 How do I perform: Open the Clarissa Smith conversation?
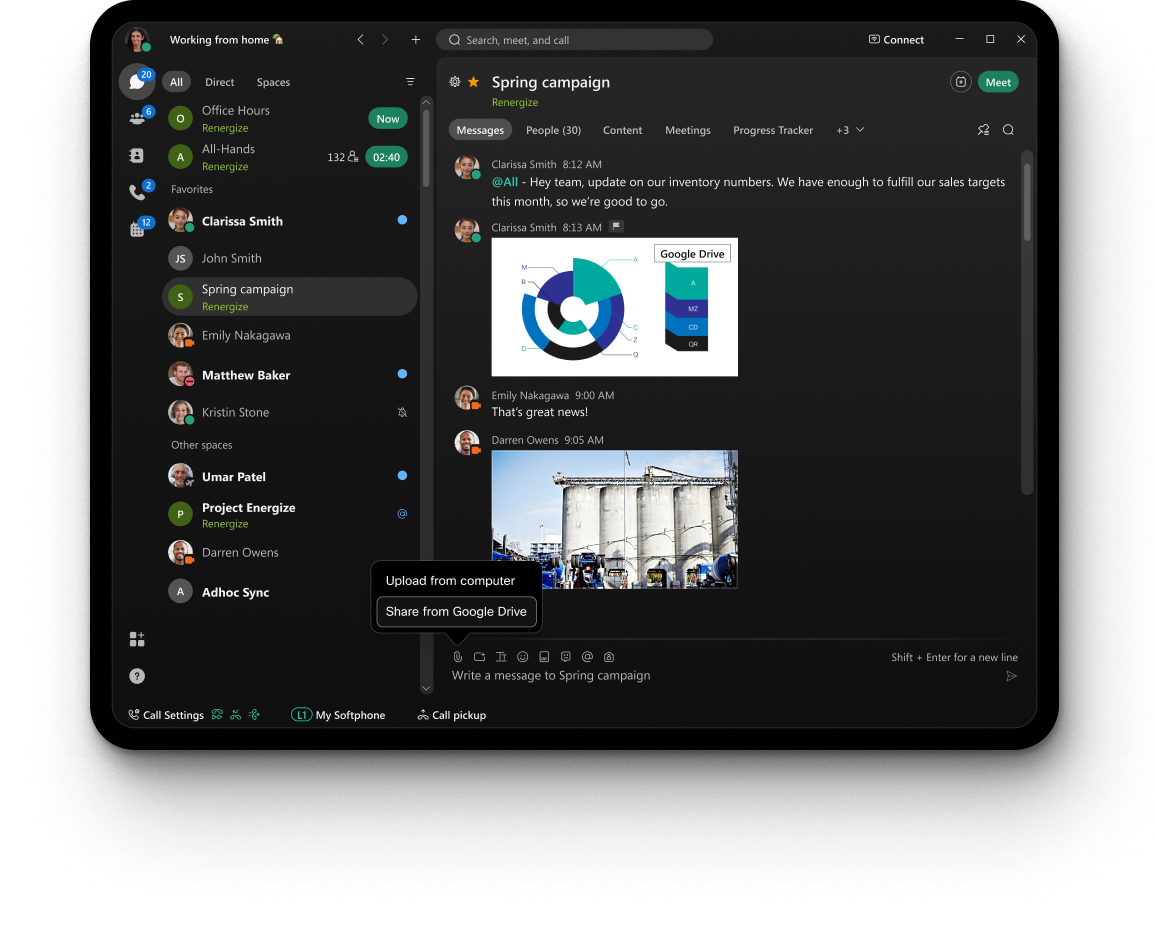point(289,221)
